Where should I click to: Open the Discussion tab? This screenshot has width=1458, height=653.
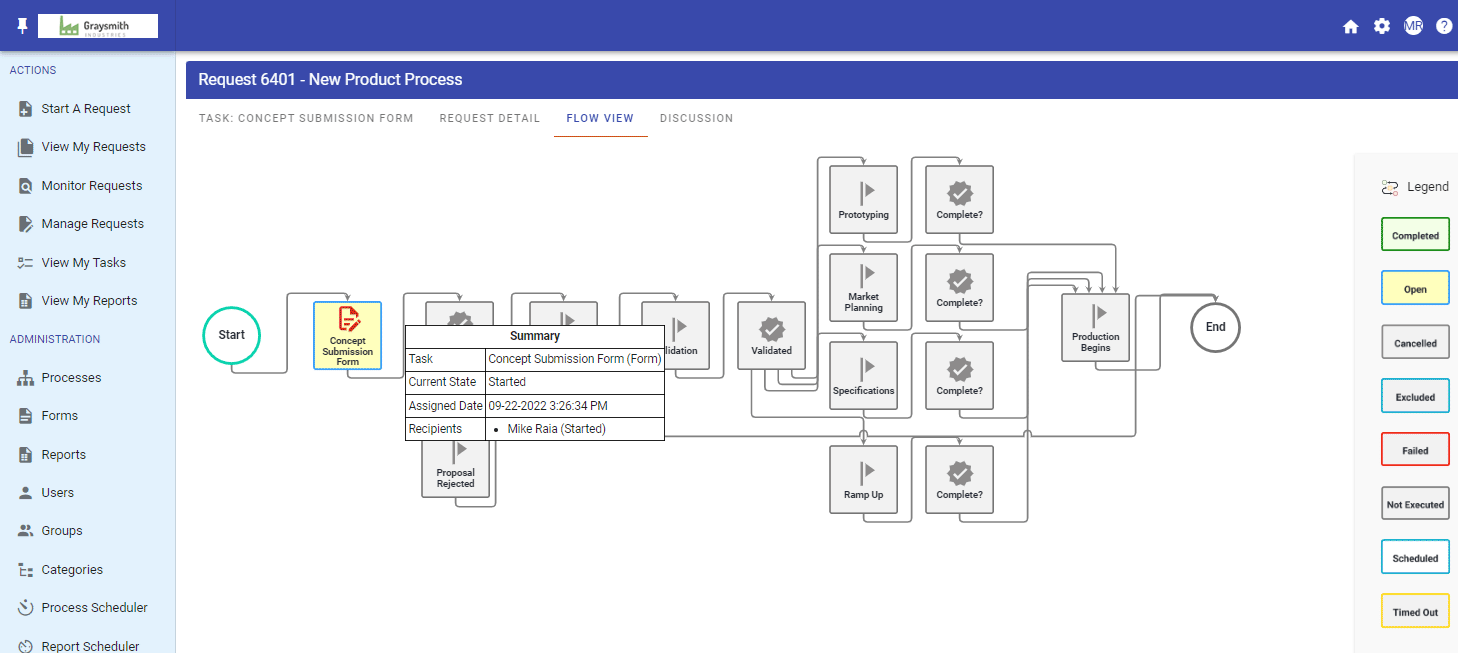[x=696, y=118]
